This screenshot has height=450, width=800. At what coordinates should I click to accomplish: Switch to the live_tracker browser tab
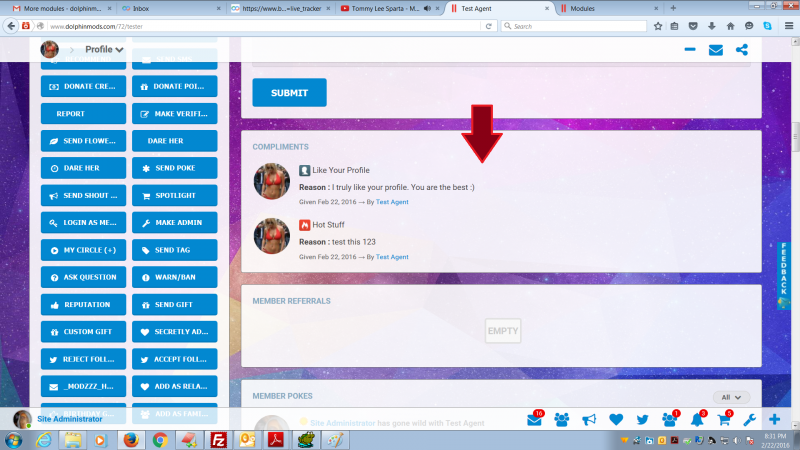pos(280,8)
